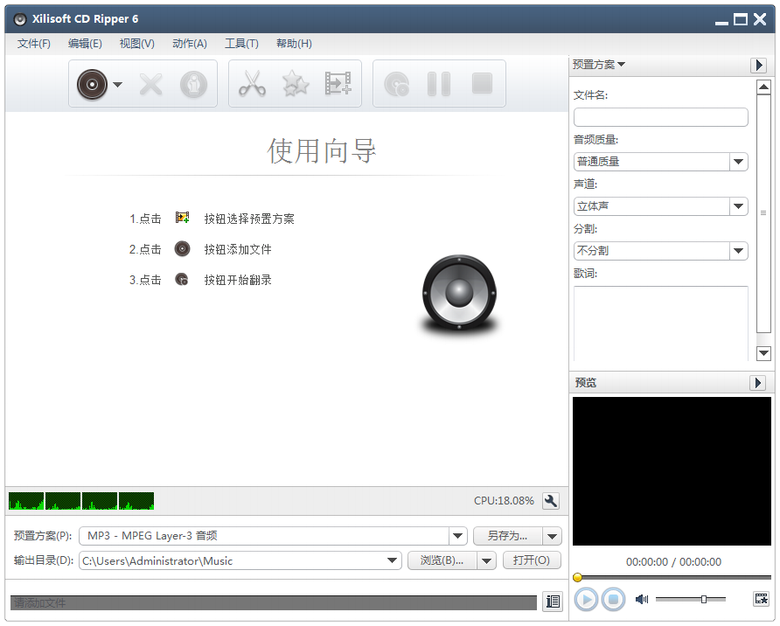
Task: Click the CPU:18.08% status text
Action: point(503,501)
